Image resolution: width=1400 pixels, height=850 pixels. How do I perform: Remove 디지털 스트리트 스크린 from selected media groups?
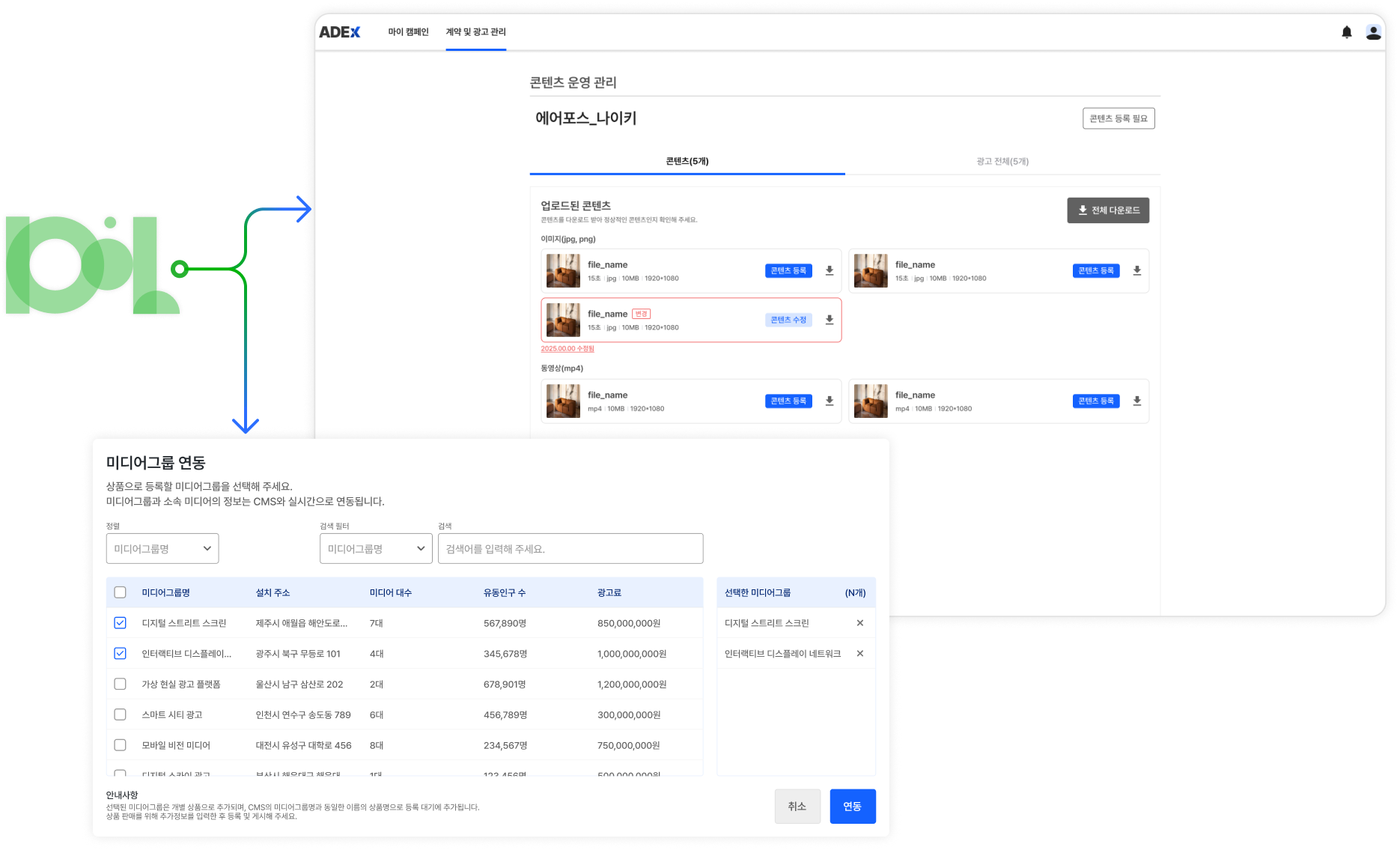859,623
